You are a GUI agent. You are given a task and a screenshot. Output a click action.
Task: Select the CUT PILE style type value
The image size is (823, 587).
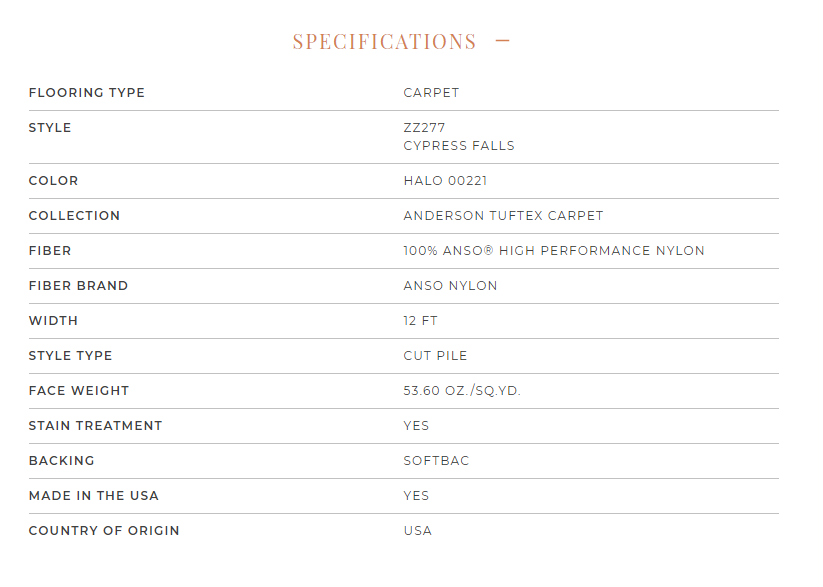click(x=435, y=355)
